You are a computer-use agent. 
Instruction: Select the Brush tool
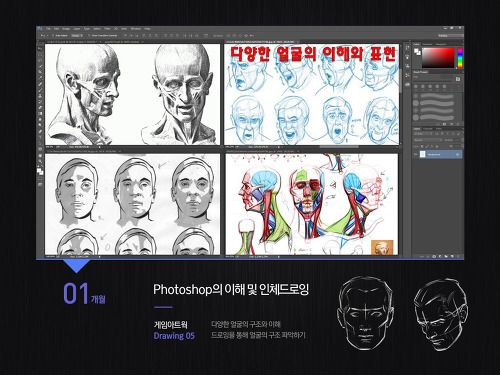40,90
